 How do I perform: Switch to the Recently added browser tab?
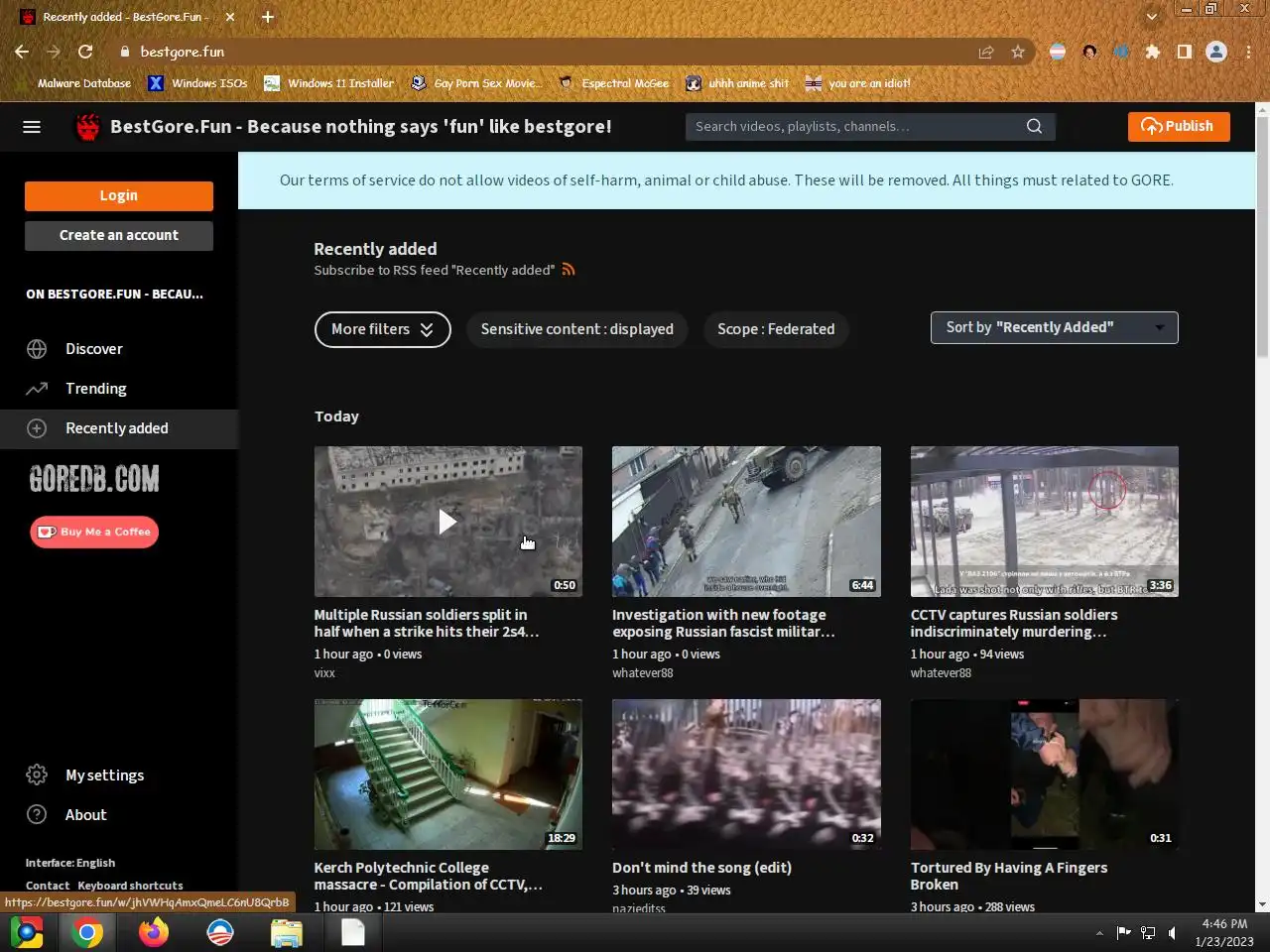(x=126, y=17)
